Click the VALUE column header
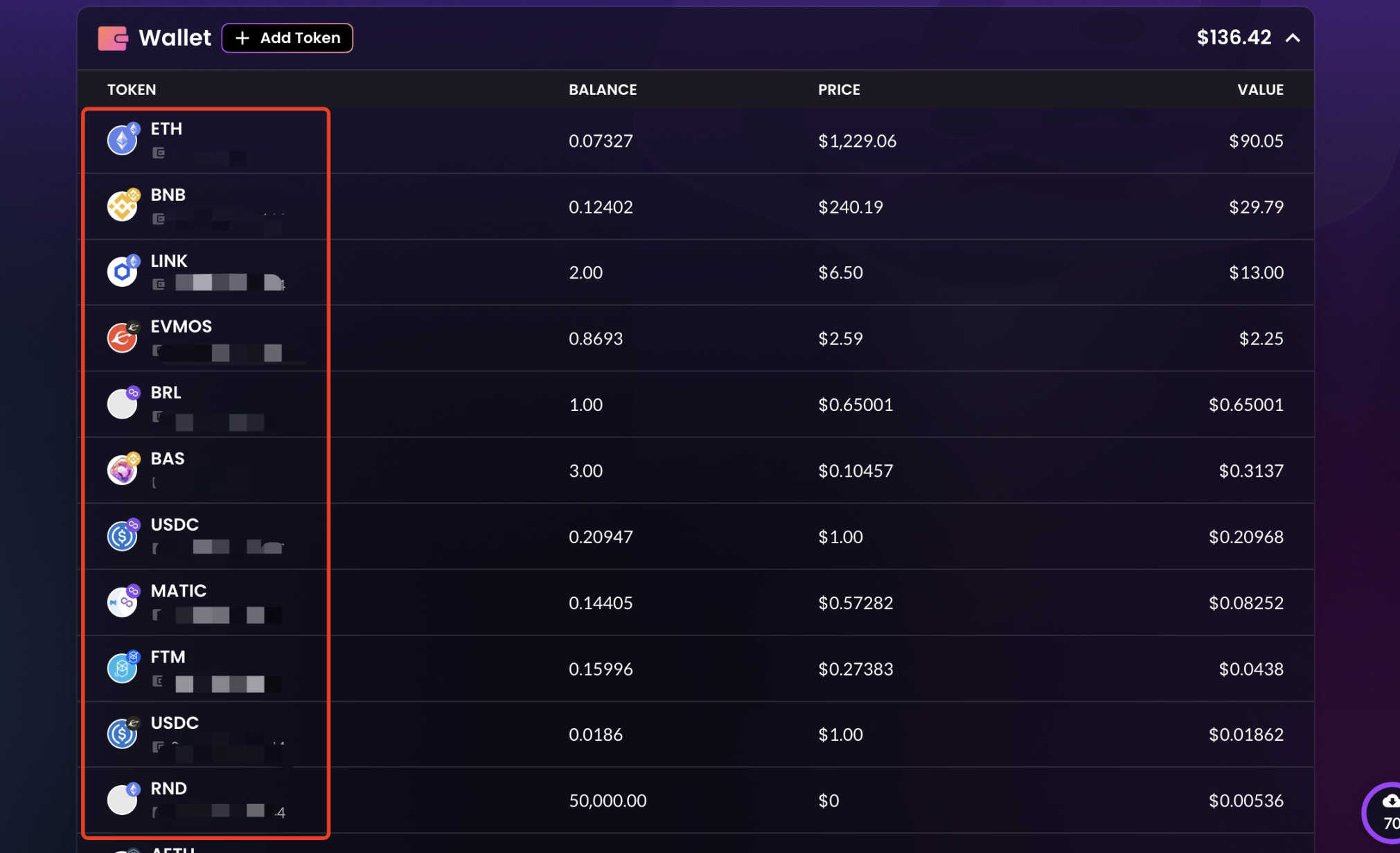1400x853 pixels. [x=1260, y=89]
